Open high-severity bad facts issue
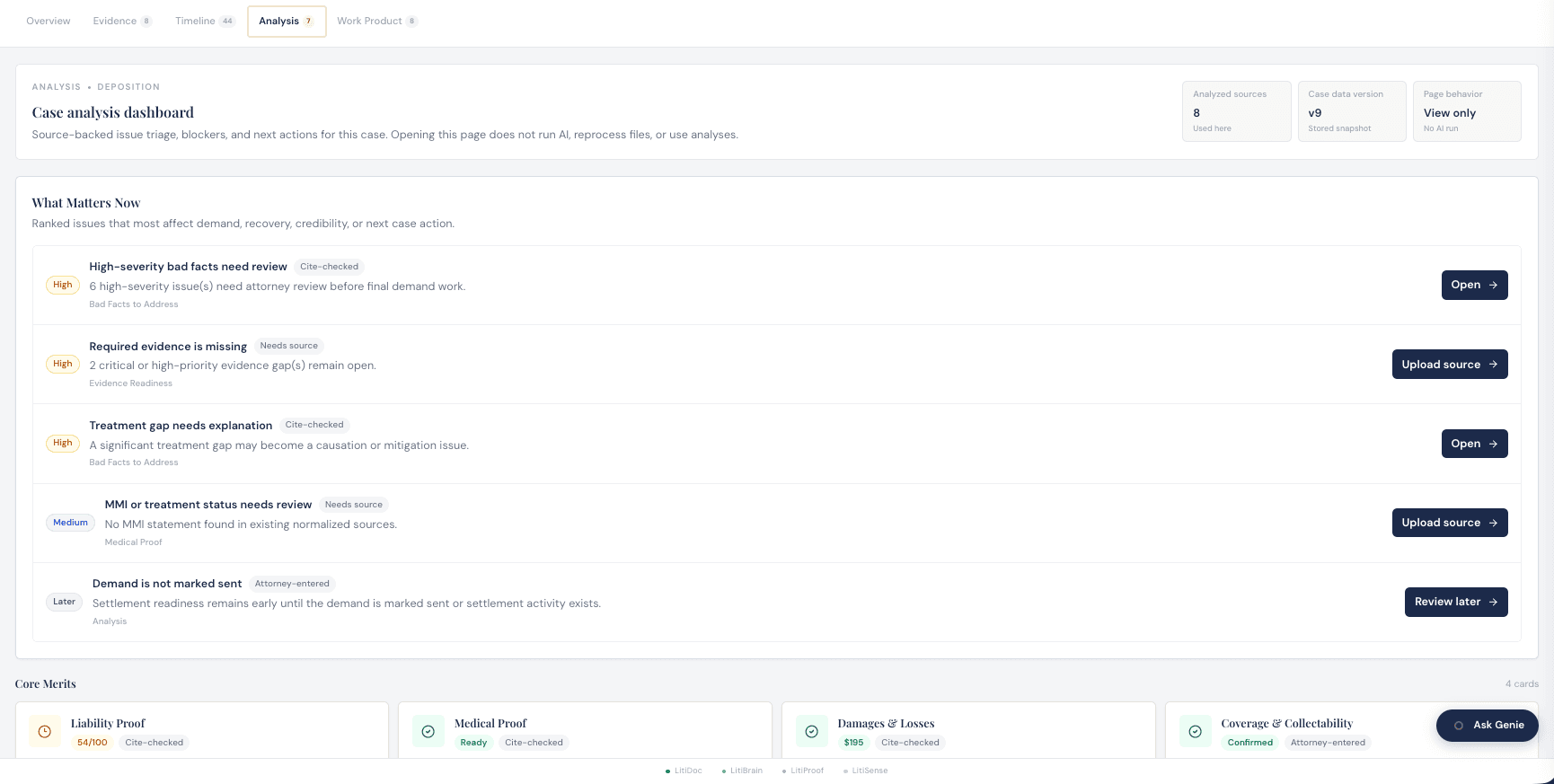 coord(1474,285)
